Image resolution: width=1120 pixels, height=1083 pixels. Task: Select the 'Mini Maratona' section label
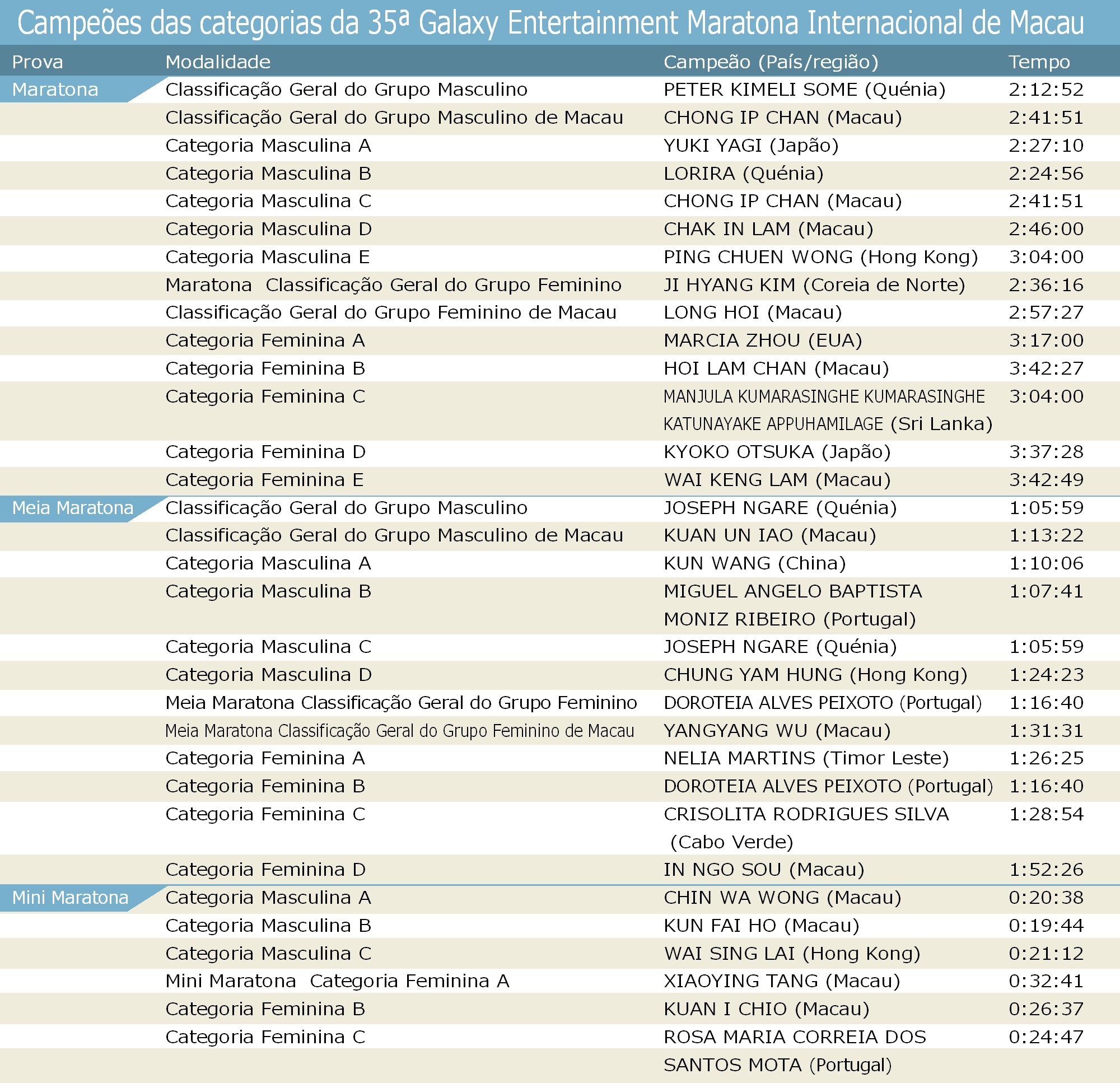(x=71, y=898)
